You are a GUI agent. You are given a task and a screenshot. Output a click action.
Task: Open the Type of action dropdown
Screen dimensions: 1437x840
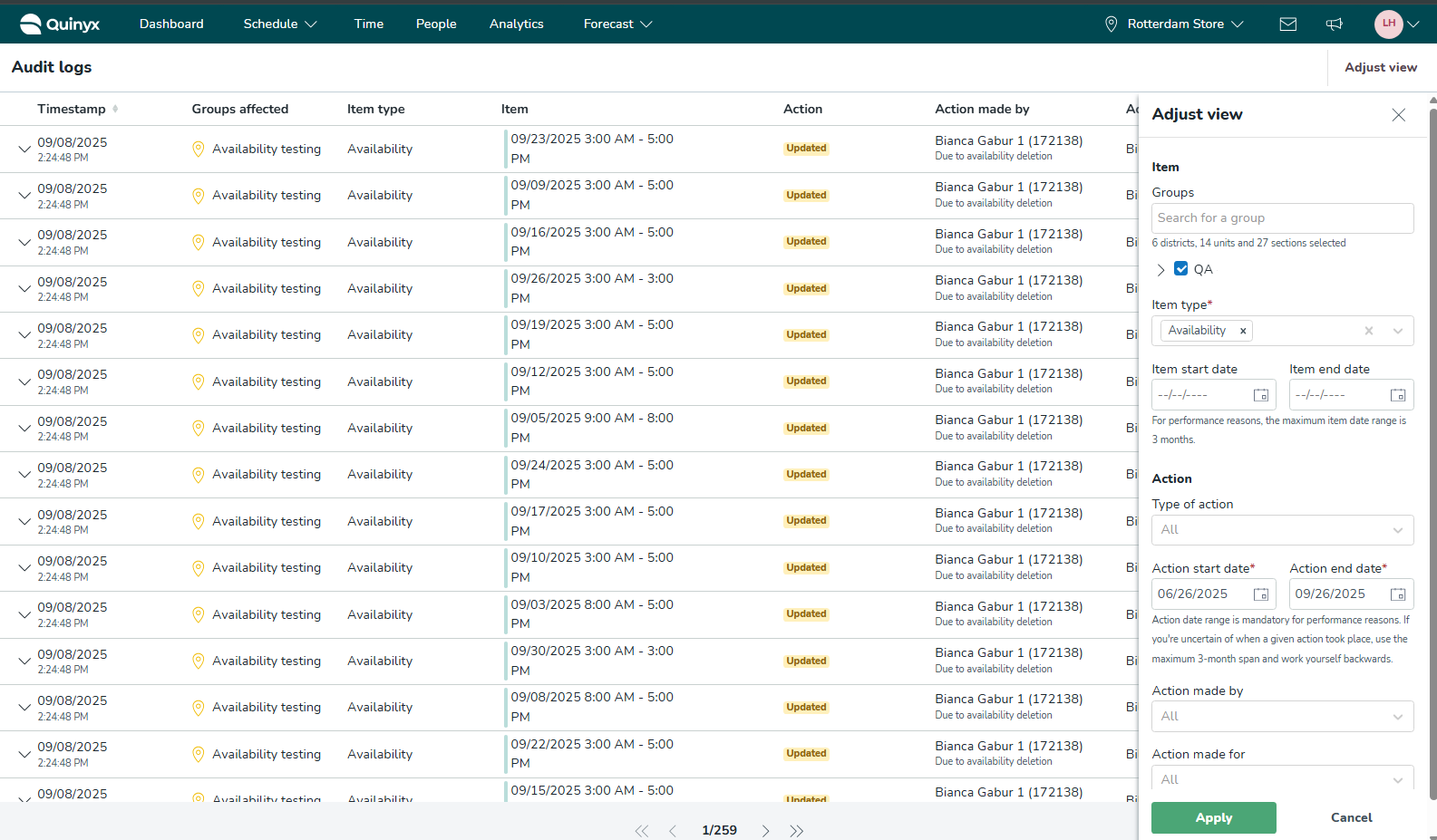1282,530
